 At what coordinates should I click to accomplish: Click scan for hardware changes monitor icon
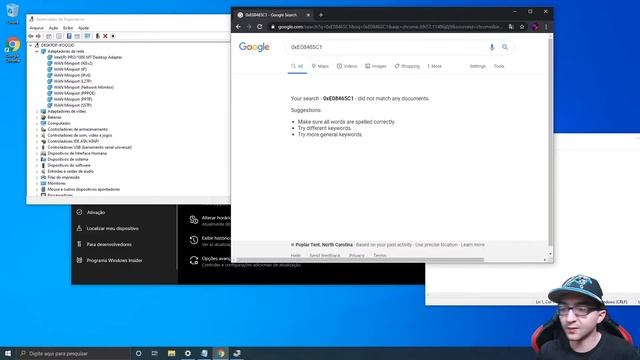[x=87, y=36]
